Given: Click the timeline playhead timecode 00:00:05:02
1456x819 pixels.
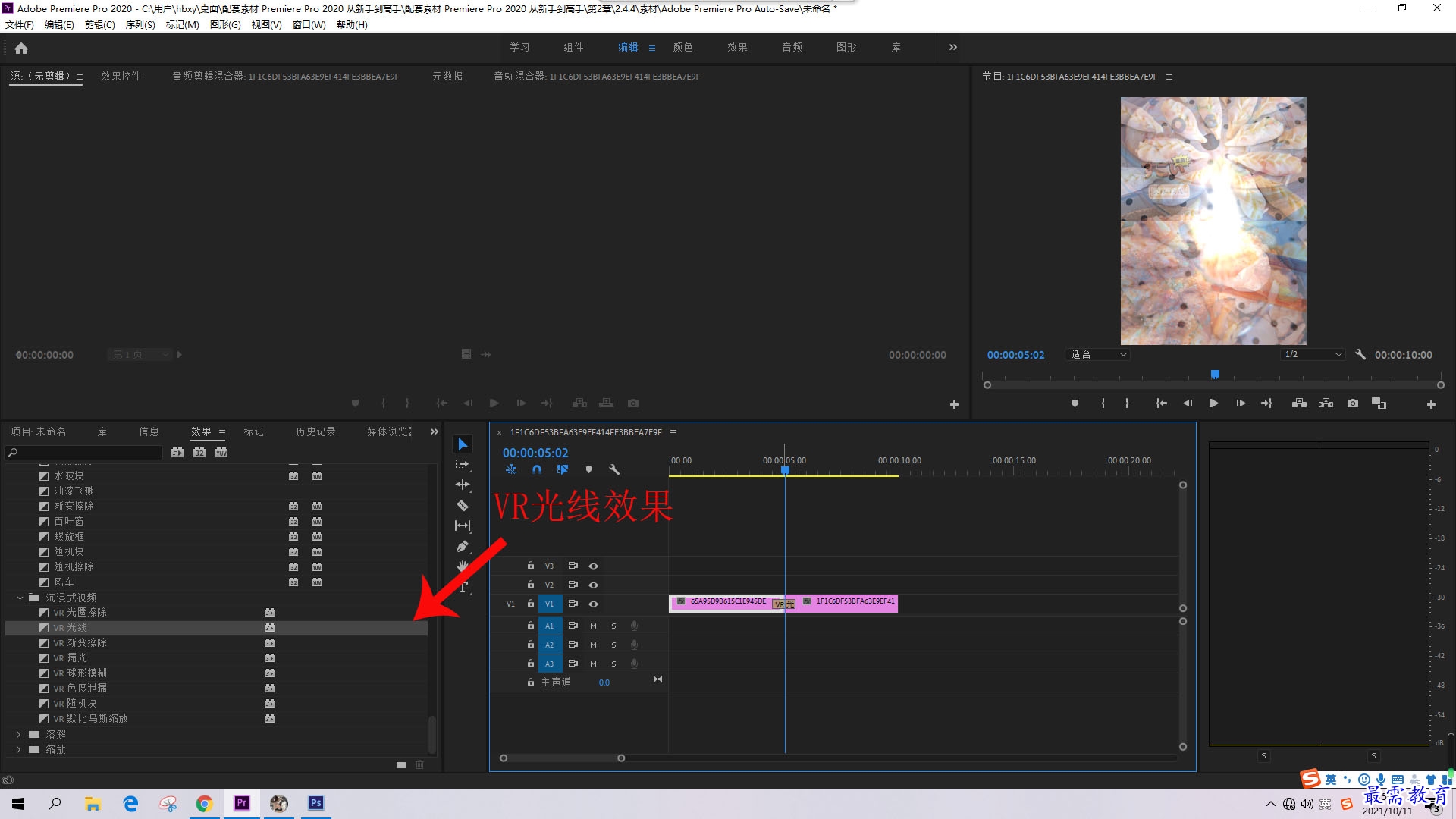Looking at the screenshot, I should coord(535,453).
